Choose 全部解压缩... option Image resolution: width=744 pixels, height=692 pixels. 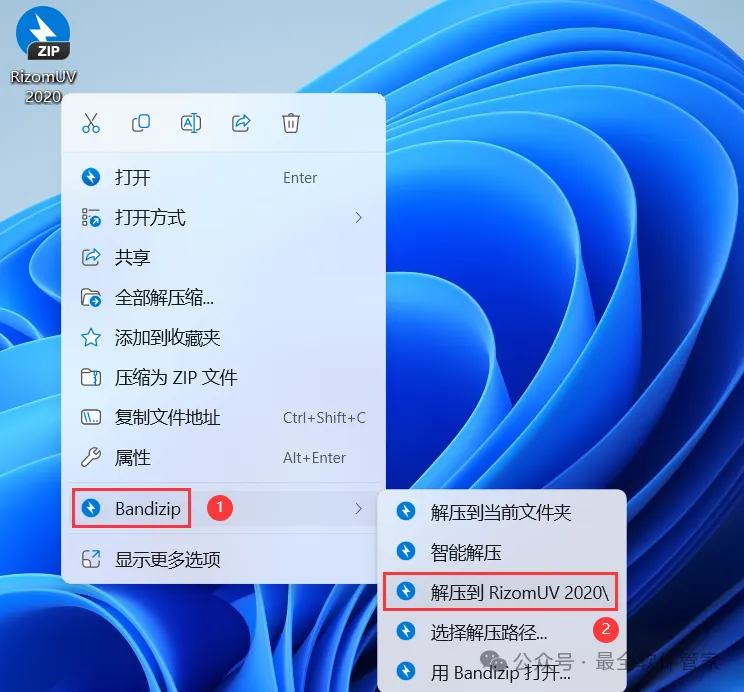click(x=223, y=298)
